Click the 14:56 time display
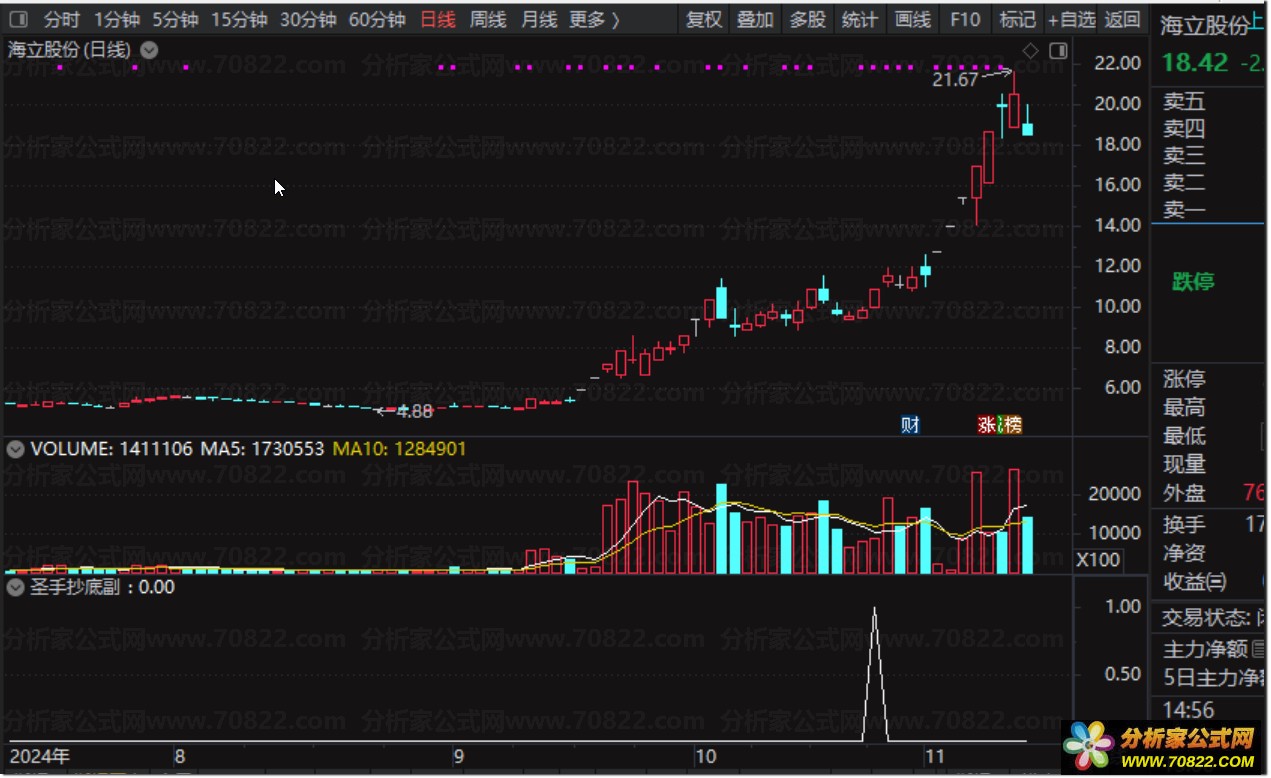This screenshot has width=1271, height=778. (1189, 710)
